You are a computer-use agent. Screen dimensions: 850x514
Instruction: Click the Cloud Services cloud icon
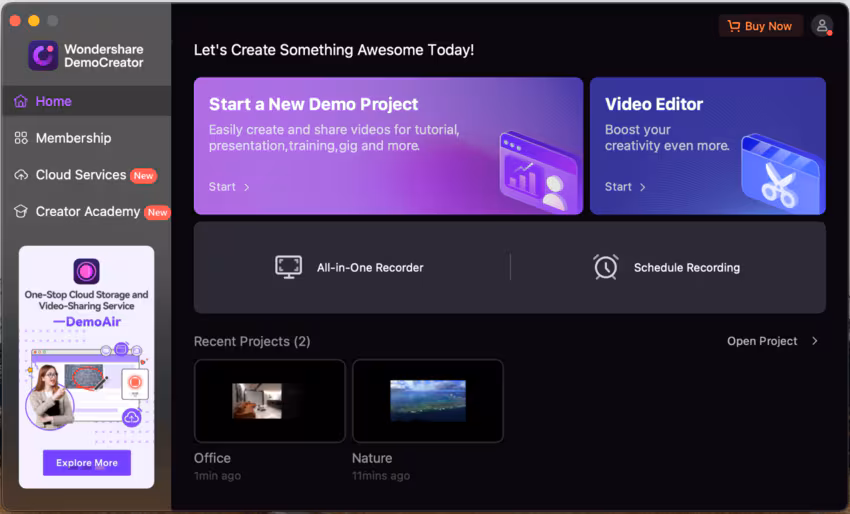click(x=21, y=175)
